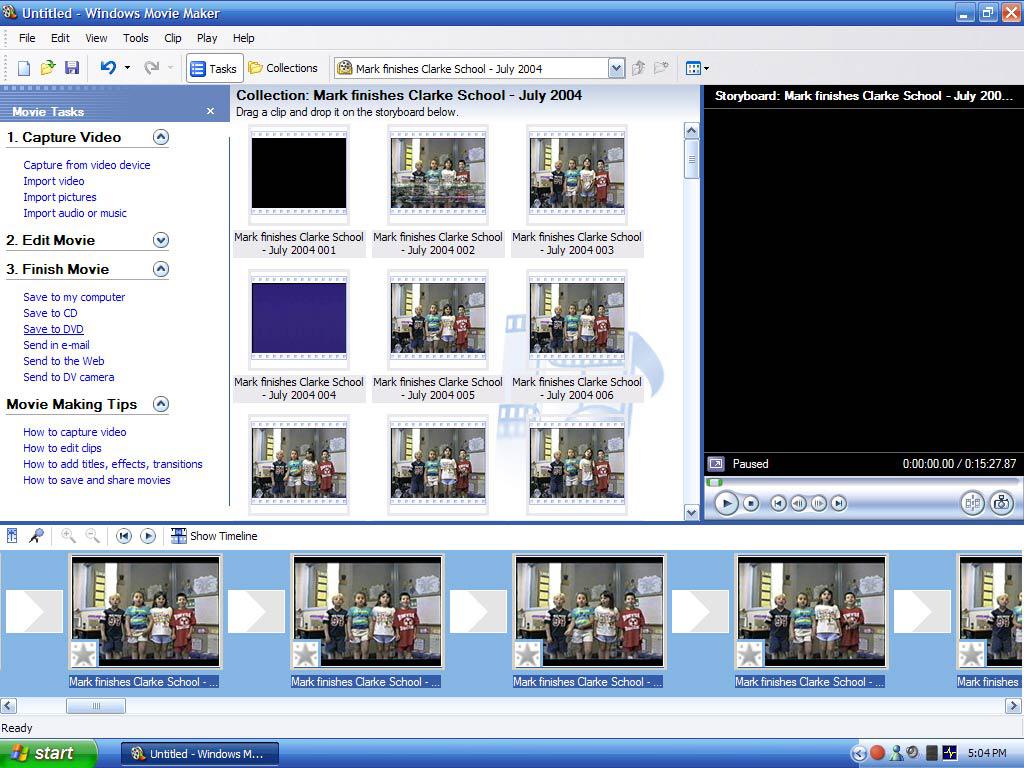The height and width of the screenshot is (768, 1024).
Task: Click the monitor Back button
Action: [778, 504]
